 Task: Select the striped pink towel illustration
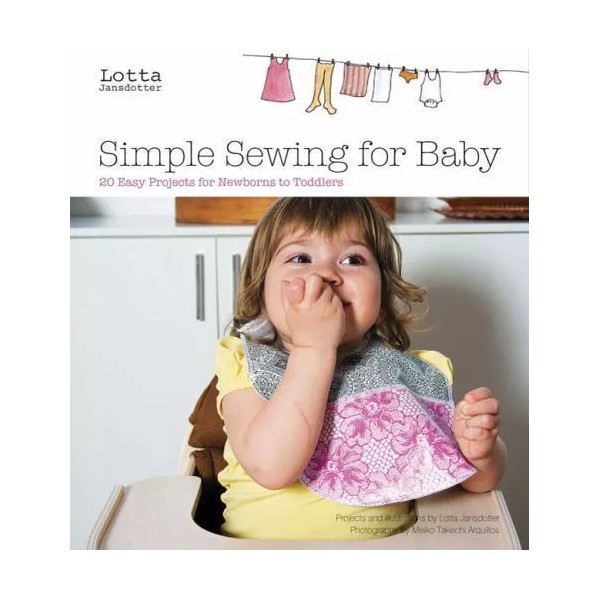click(356, 79)
